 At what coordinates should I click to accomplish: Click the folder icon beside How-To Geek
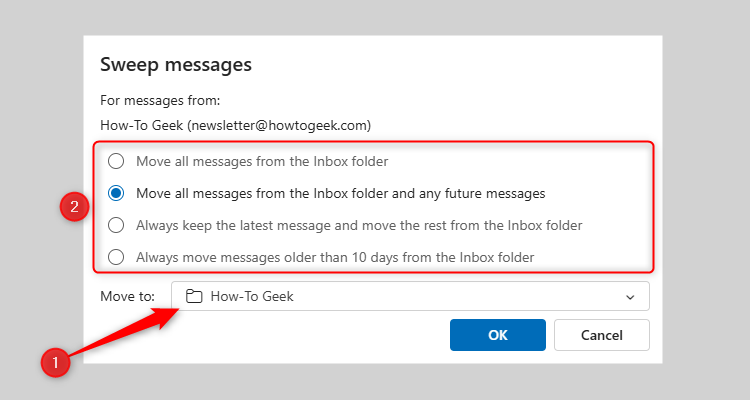coord(194,297)
